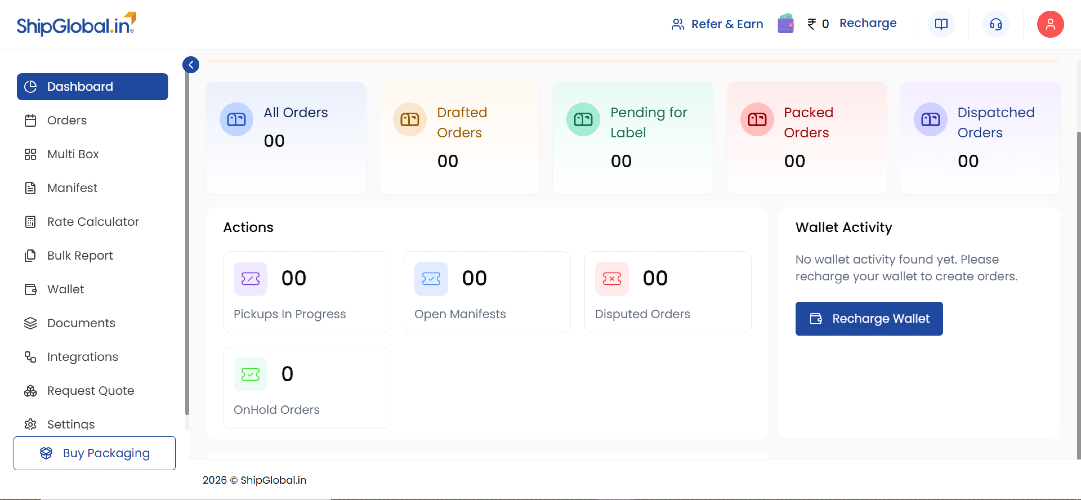The width and height of the screenshot is (1081, 500).
Task: Click the Disputed Orders red icon
Action: 611,279
